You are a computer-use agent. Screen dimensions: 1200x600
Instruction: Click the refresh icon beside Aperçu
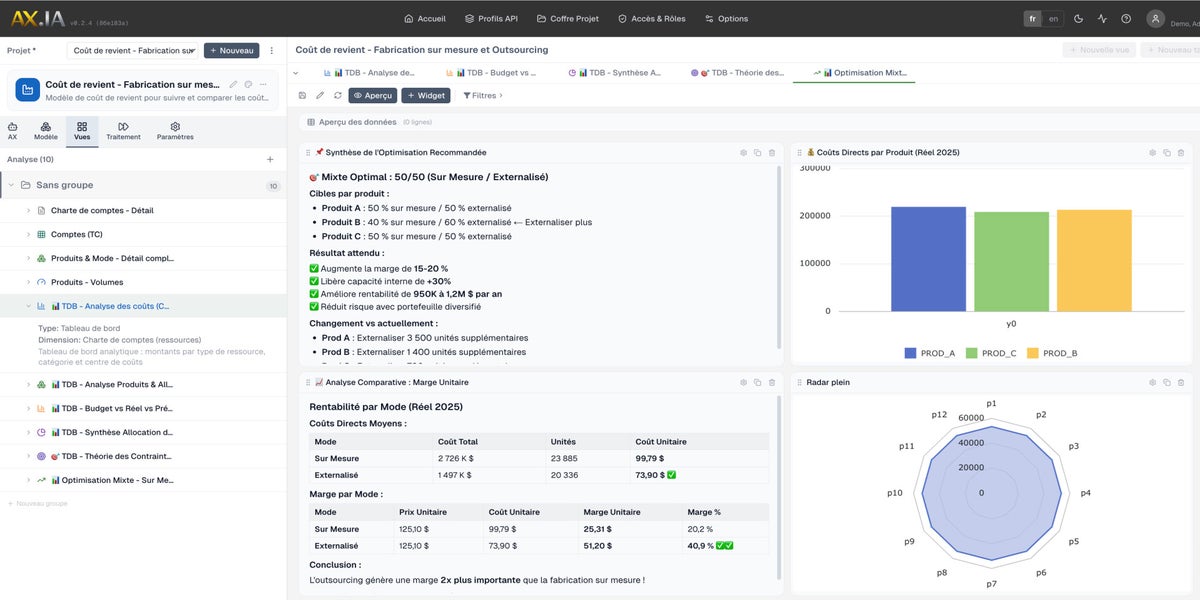(x=337, y=95)
